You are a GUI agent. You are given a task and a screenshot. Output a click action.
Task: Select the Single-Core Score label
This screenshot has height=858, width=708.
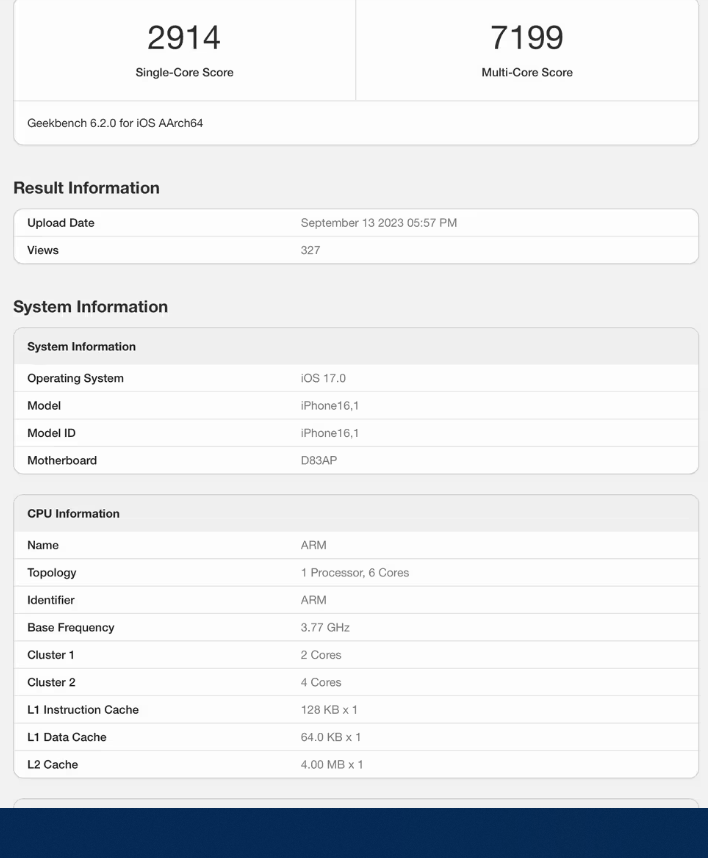pos(184,72)
